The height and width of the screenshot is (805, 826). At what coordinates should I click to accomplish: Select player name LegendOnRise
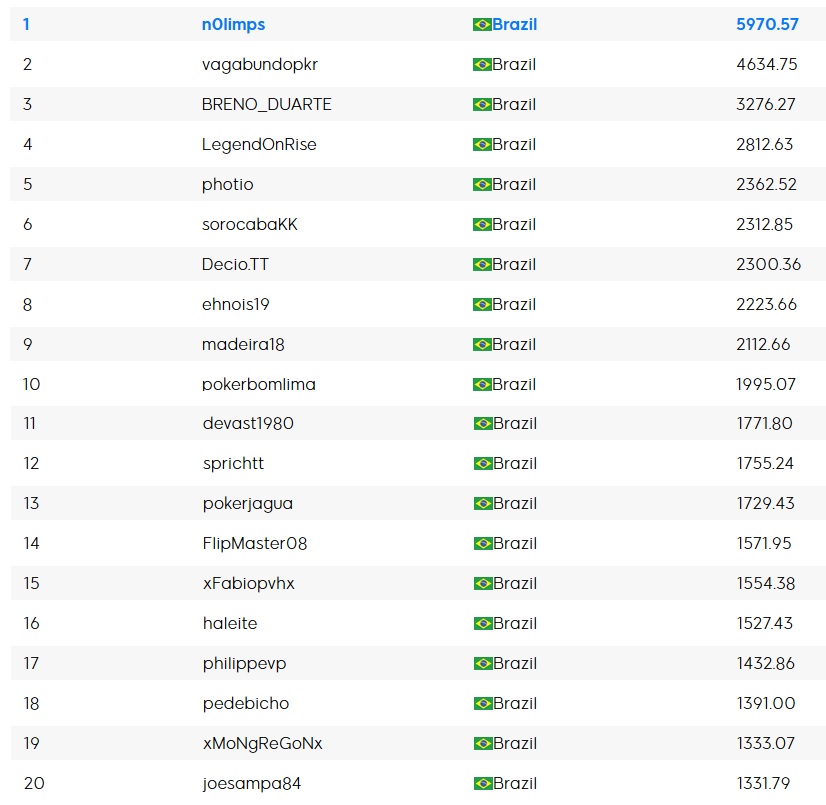(x=259, y=145)
